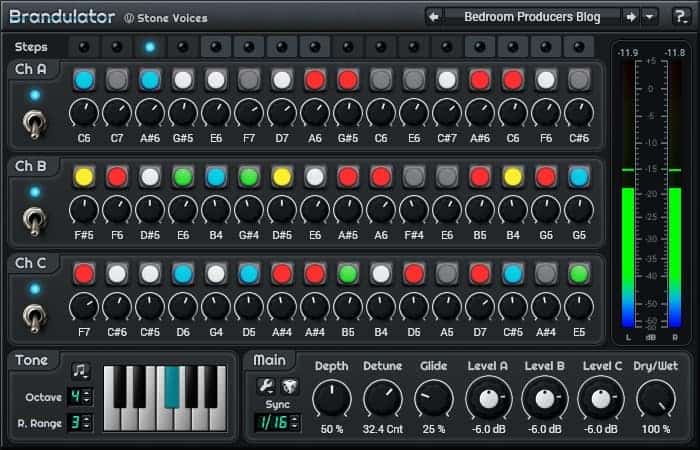Click the Octave value stepper arrows
The height and width of the screenshot is (450, 700).
(87, 396)
